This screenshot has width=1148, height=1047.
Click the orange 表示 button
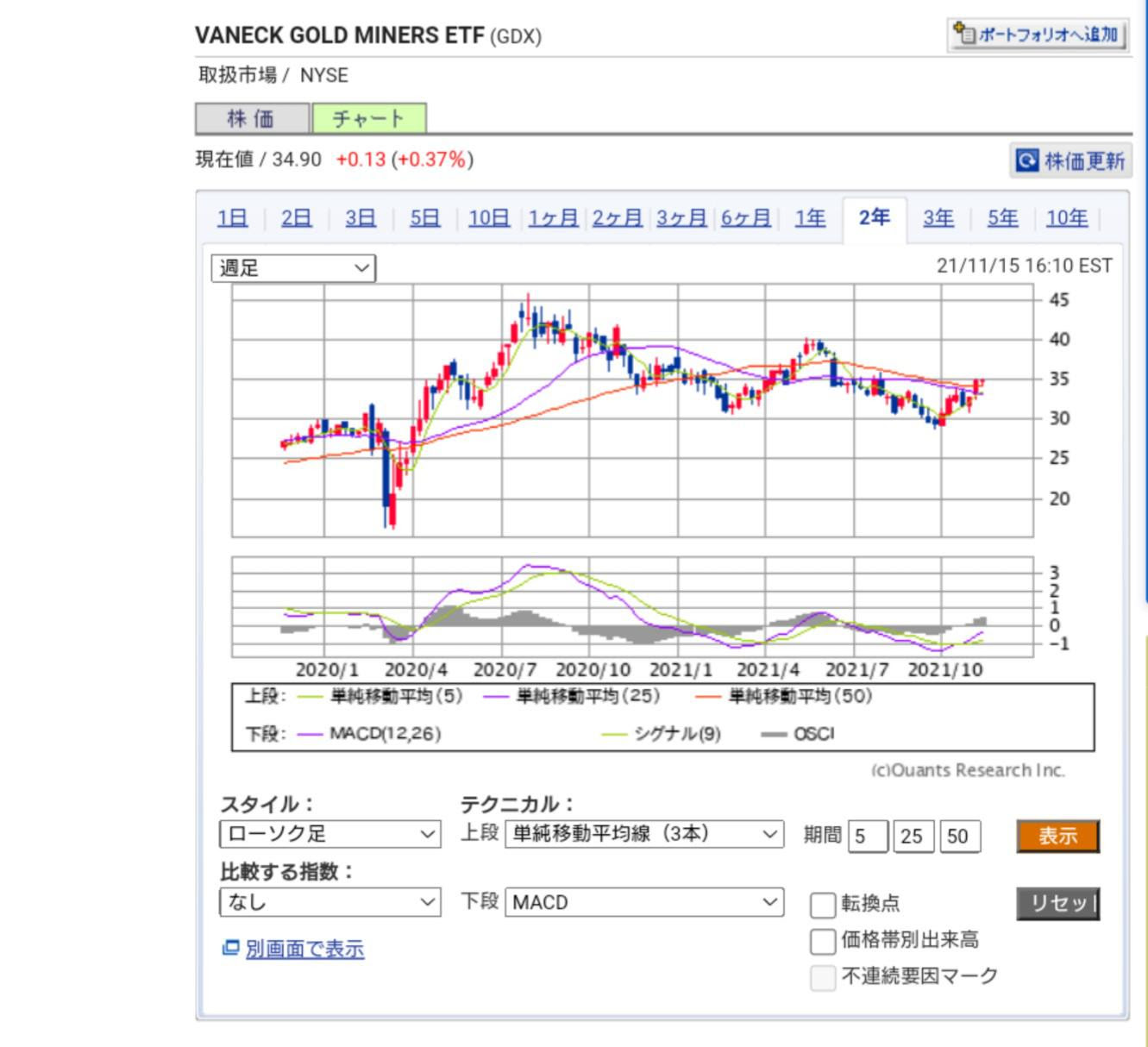[x=1058, y=836]
